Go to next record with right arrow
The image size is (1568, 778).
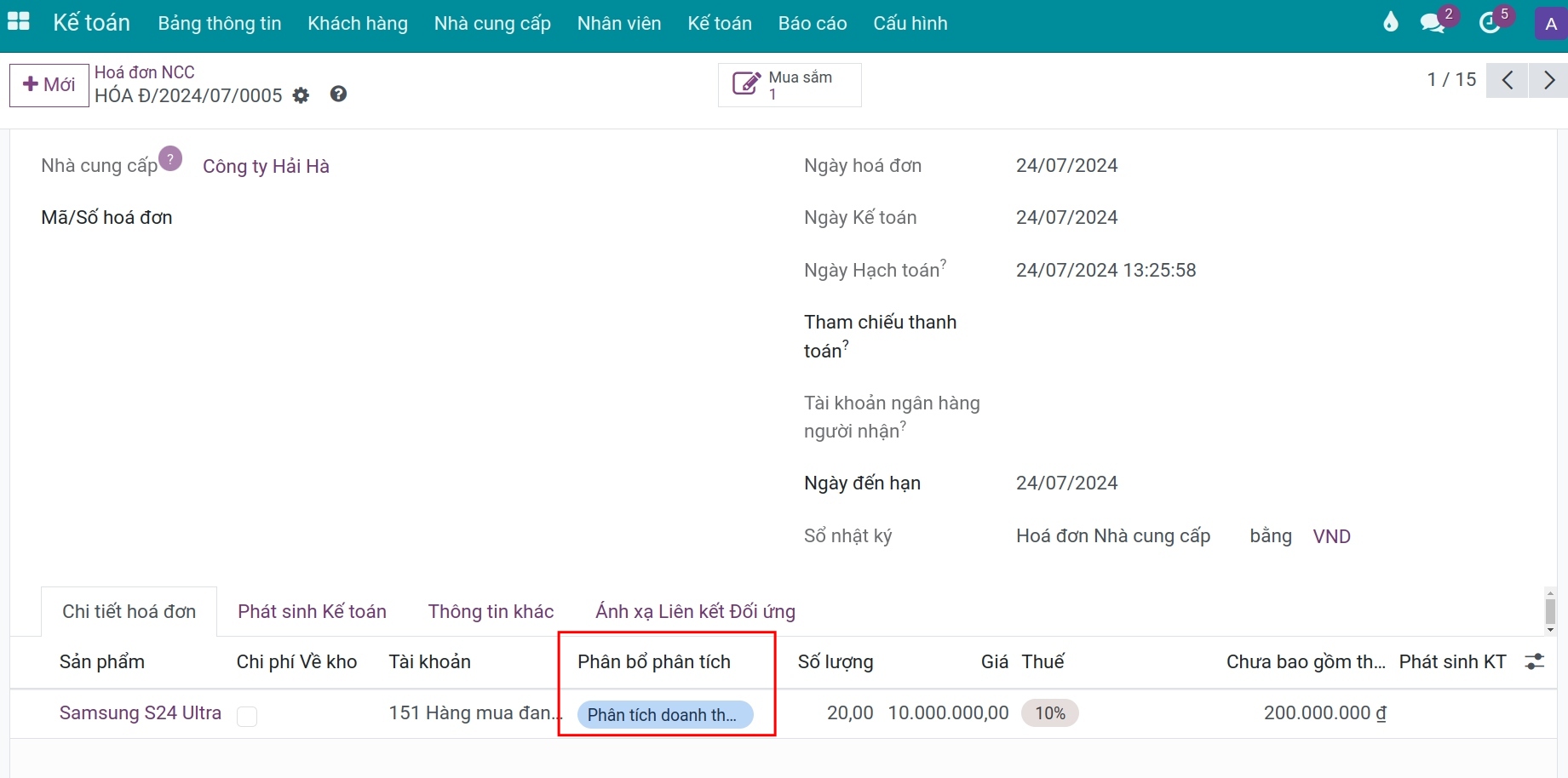coord(1548,80)
